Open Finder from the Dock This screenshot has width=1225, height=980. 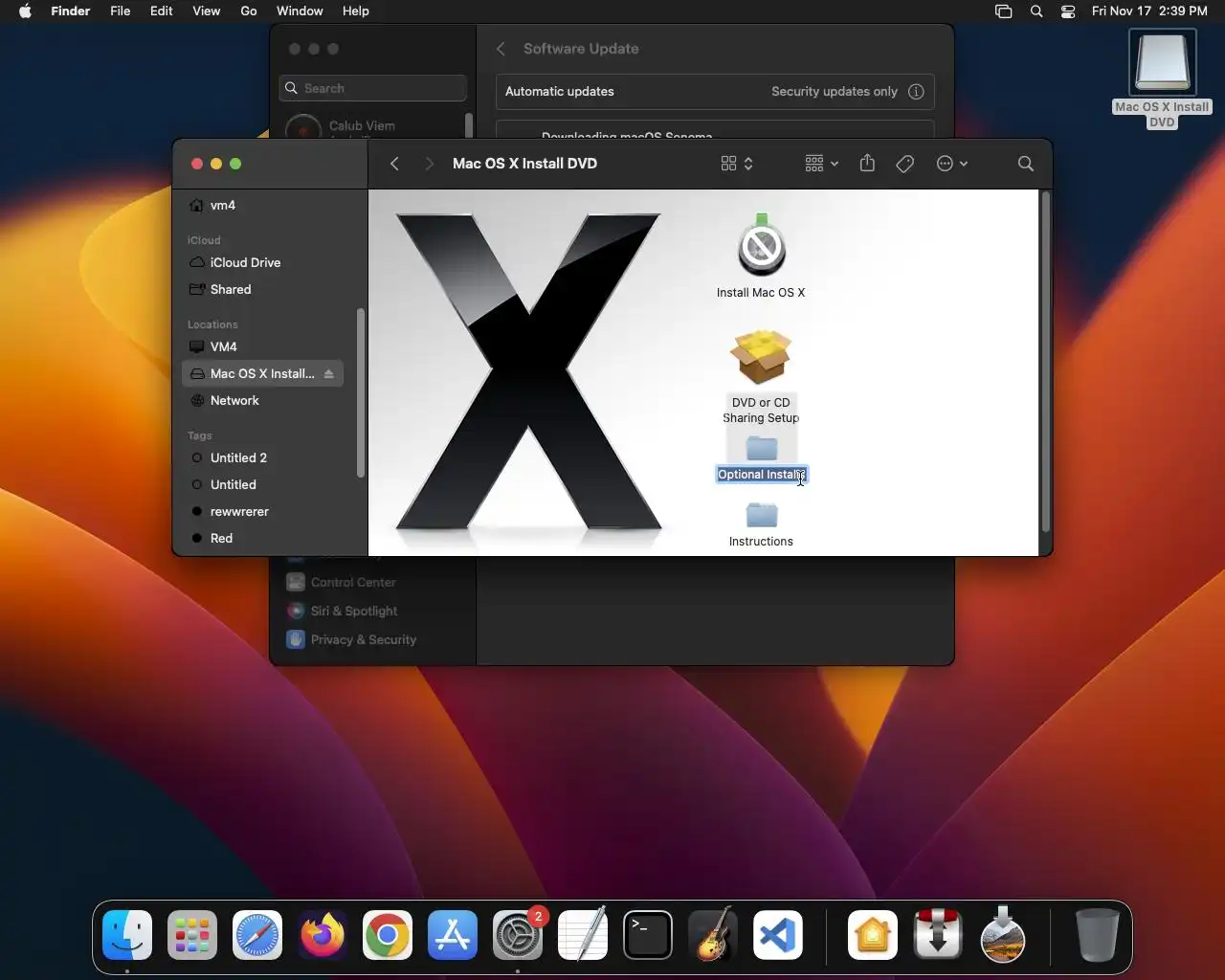[x=127, y=935]
